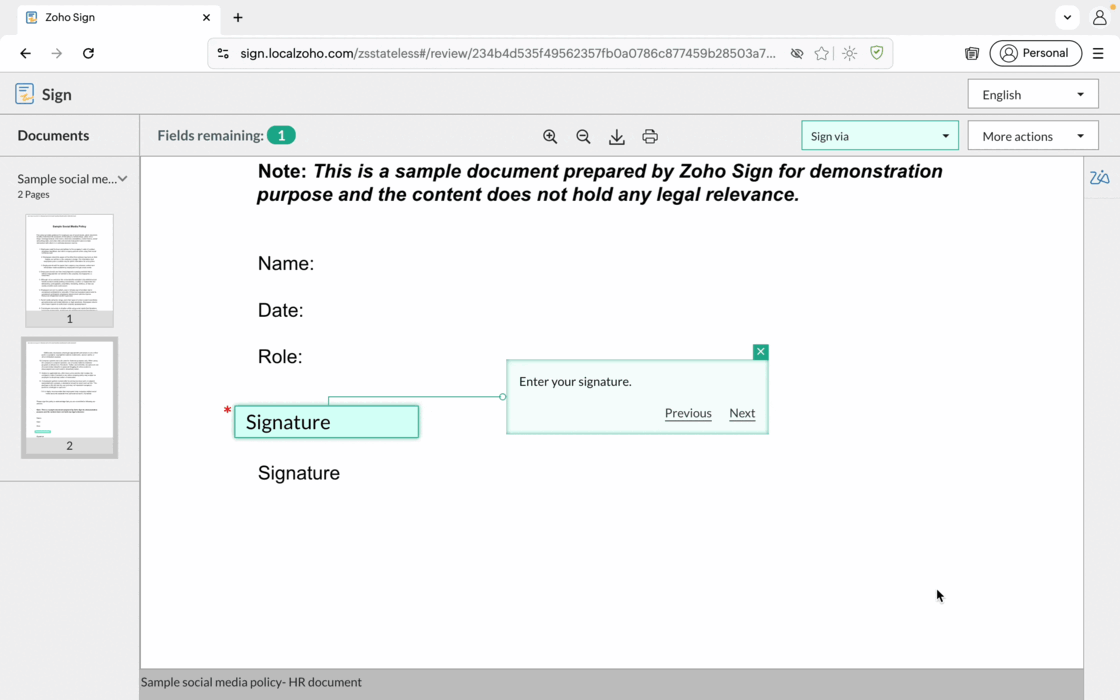Open a new browser tab
This screenshot has height=700, width=1120.
[238, 18]
